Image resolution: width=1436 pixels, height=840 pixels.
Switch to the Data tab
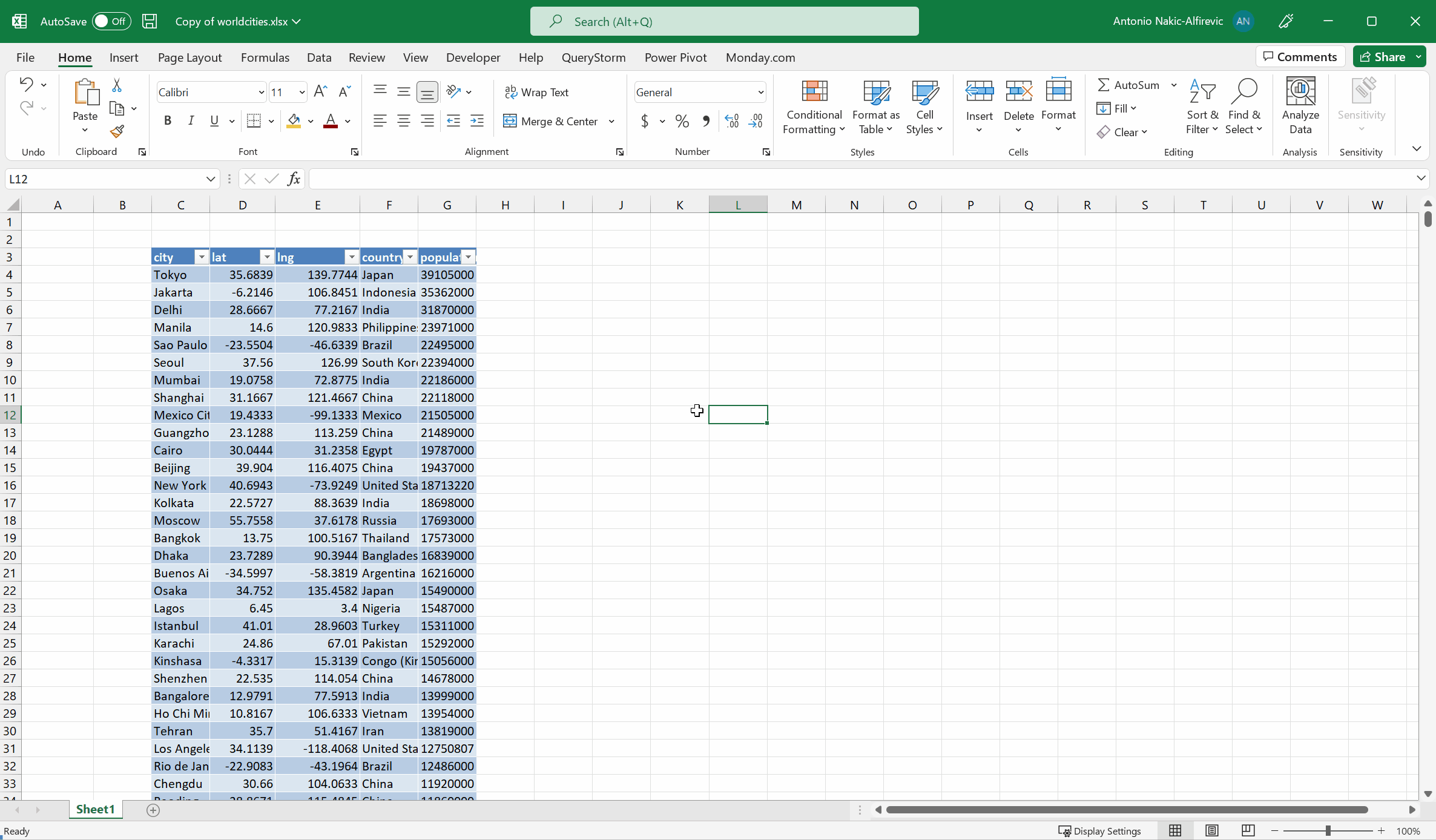[318, 57]
